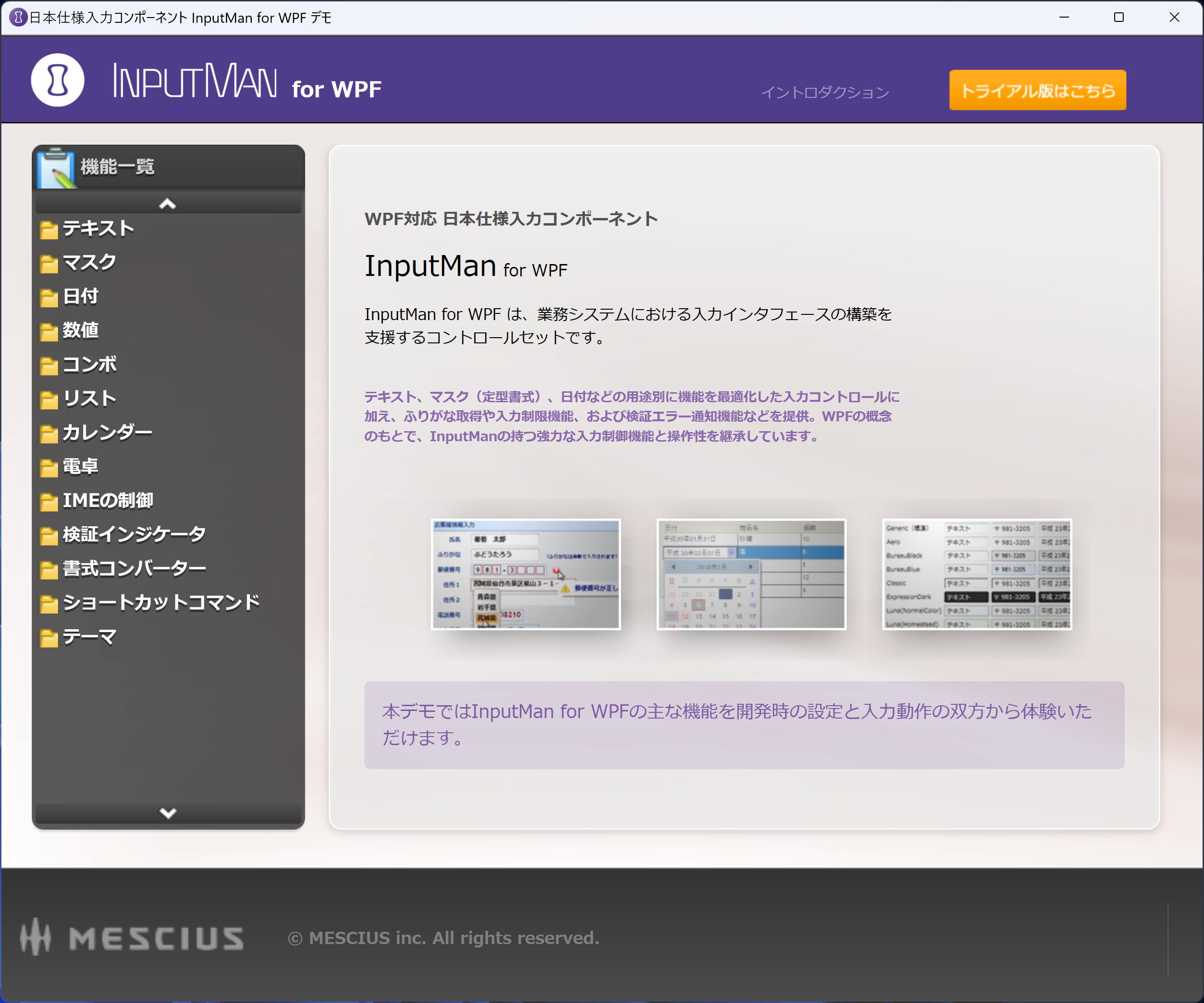Click the date calendar dropdown thumbnail

(752, 574)
